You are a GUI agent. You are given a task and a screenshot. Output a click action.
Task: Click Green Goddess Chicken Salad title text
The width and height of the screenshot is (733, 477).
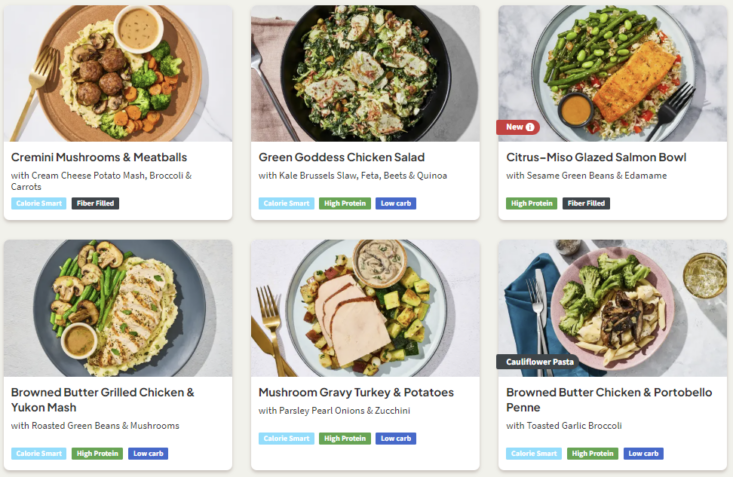coord(342,157)
